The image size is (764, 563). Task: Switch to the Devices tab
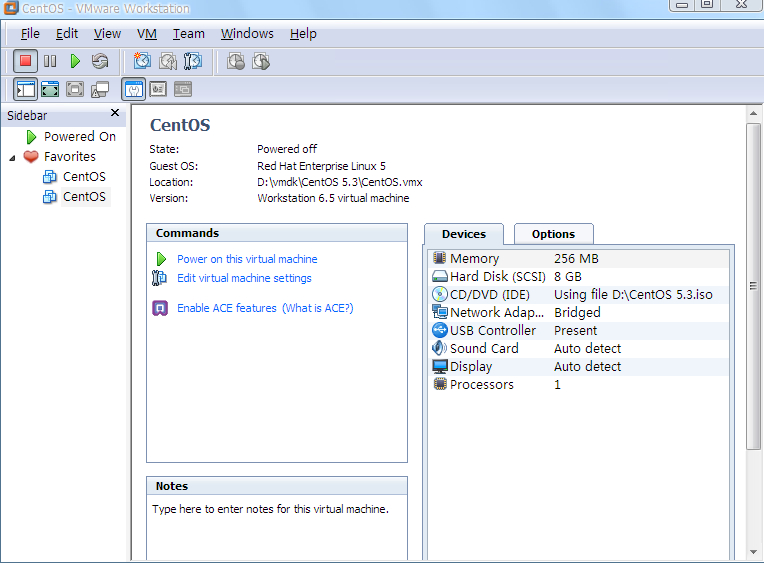tap(464, 234)
